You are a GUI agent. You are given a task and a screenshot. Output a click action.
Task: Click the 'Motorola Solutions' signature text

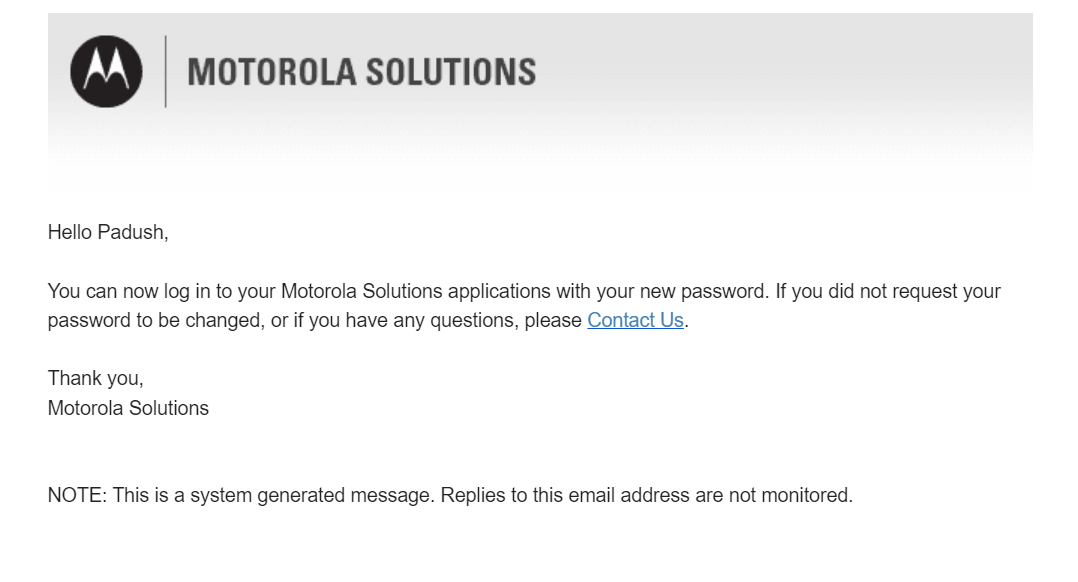point(128,408)
